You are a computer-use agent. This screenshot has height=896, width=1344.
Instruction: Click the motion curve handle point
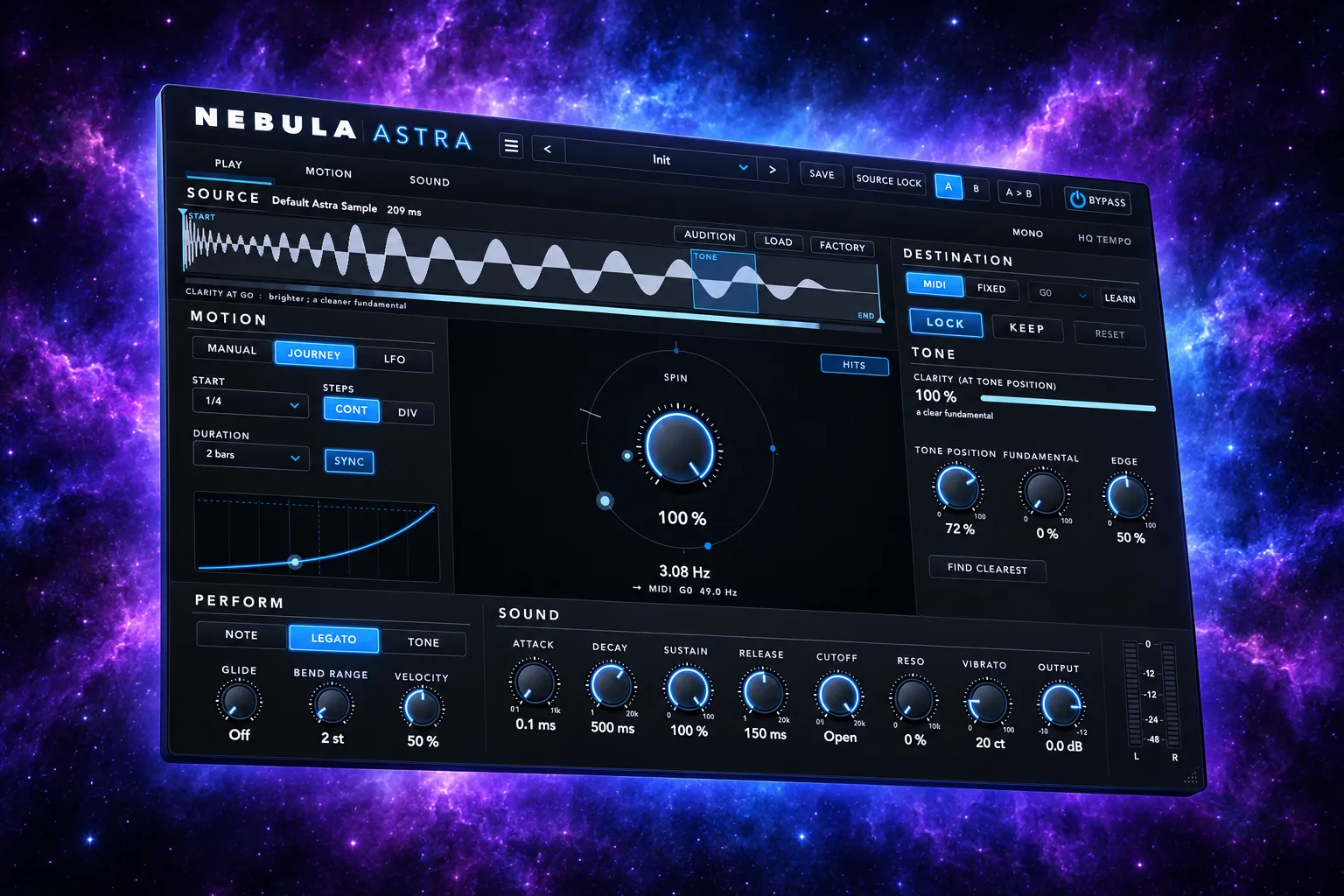(x=295, y=562)
